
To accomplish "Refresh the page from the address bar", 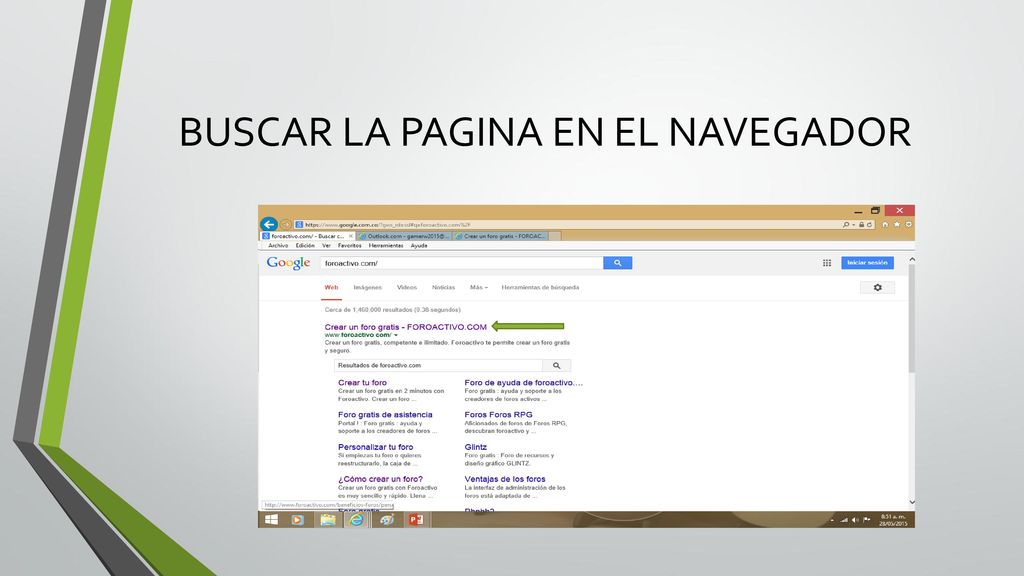I will pos(869,225).
